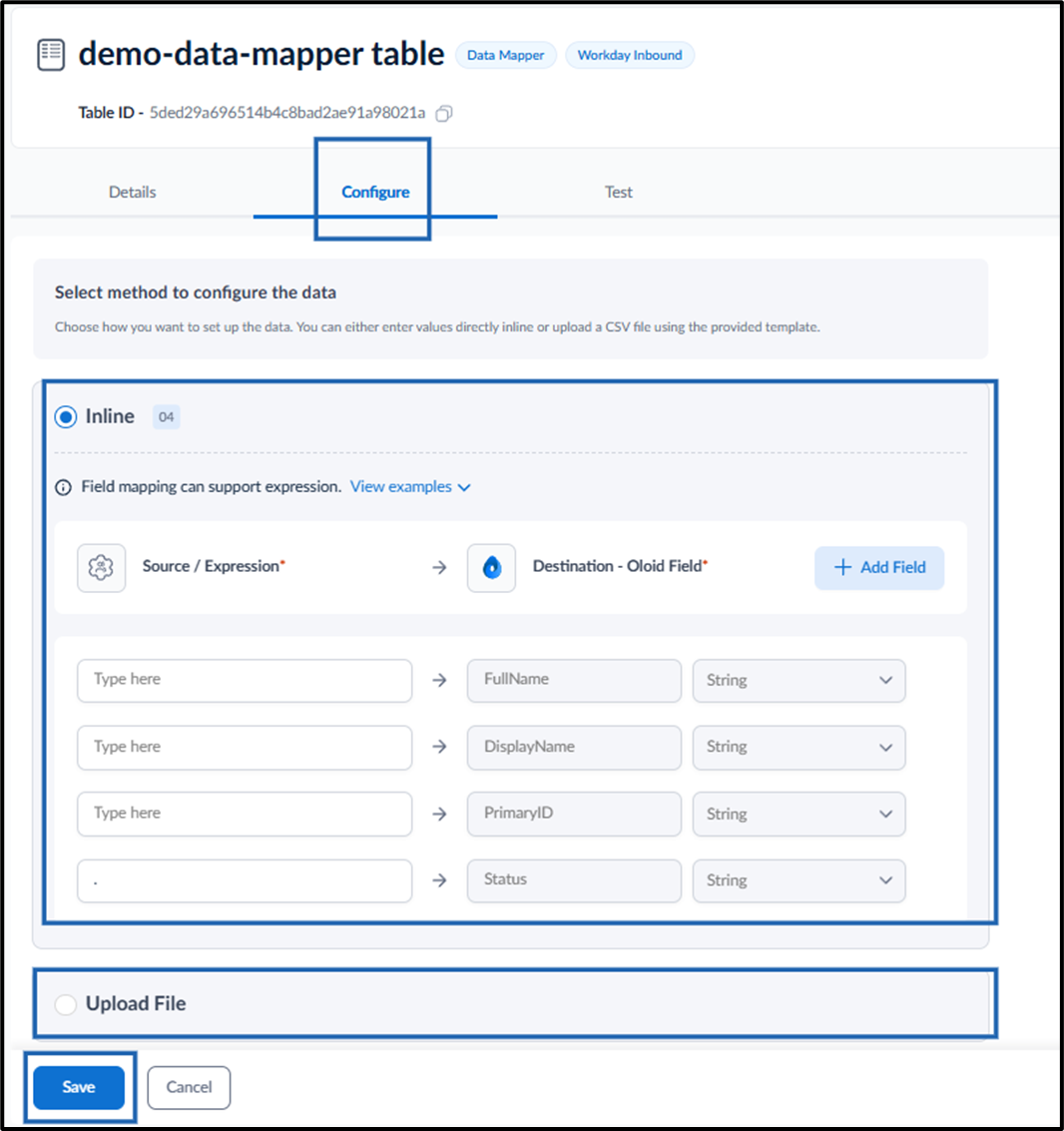
Task: Click the PrimaryID destination field
Action: pos(574,814)
